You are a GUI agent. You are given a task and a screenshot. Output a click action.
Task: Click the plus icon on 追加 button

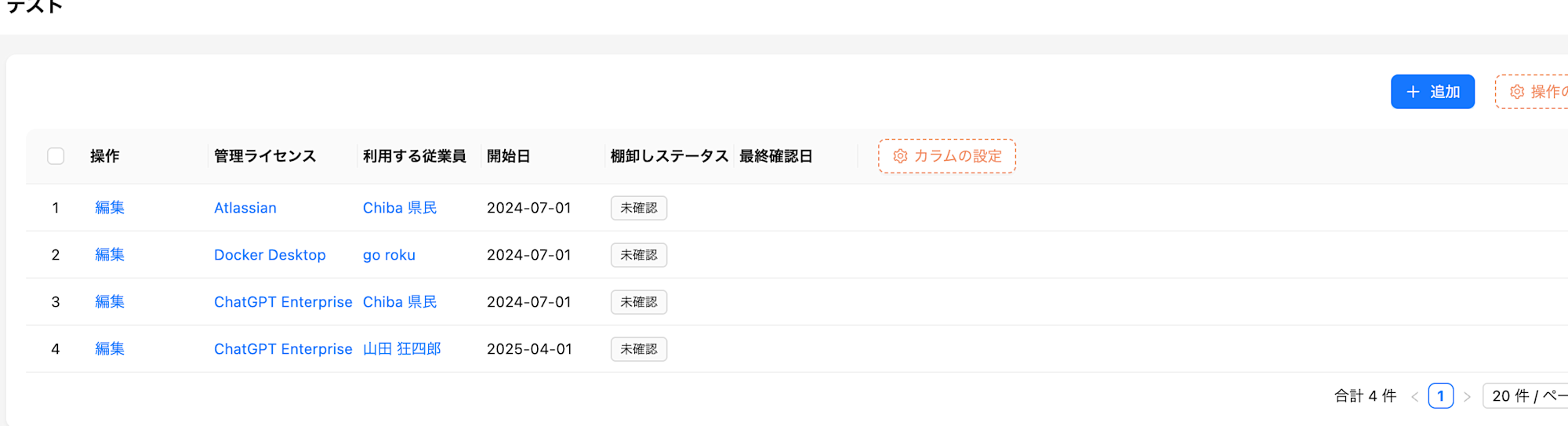1413,92
